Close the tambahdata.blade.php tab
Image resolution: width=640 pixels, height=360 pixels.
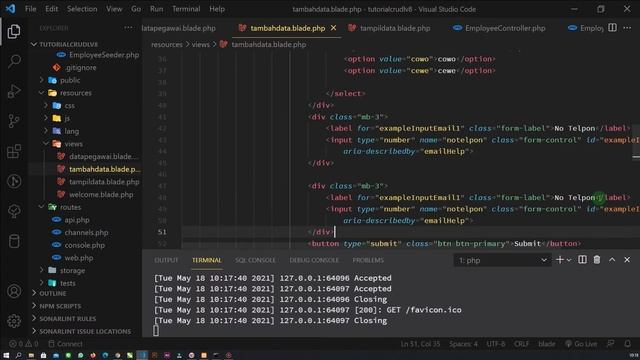(x=333, y=28)
